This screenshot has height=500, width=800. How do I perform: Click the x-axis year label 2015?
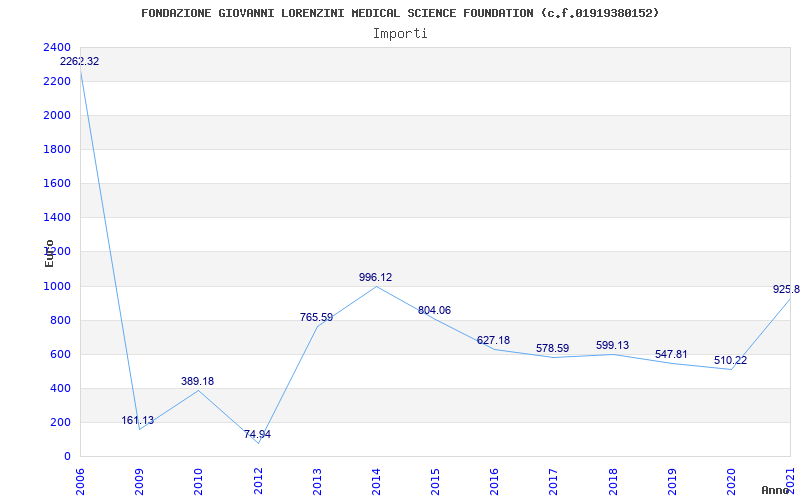click(435, 481)
